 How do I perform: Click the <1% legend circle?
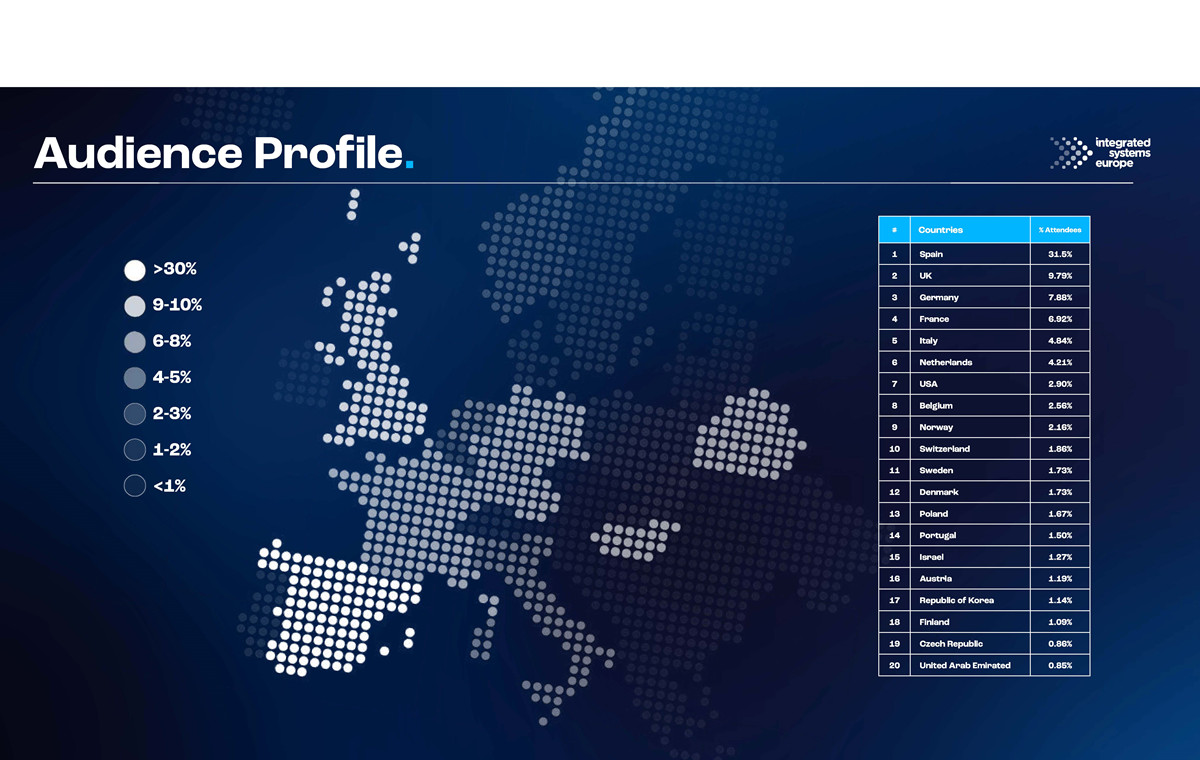click(135, 486)
